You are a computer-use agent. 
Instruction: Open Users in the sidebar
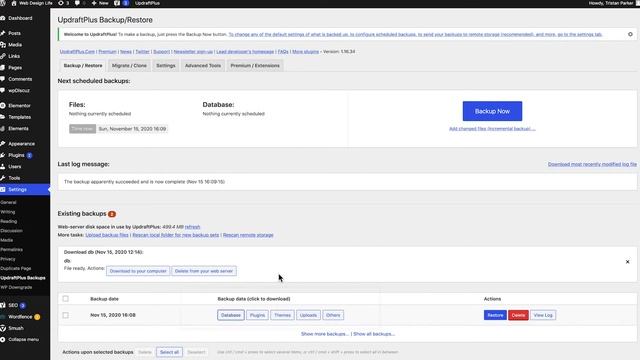pyautogui.click(x=14, y=167)
